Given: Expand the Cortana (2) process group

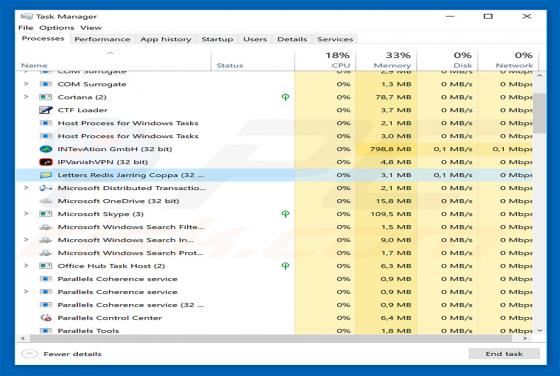Looking at the screenshot, I should tap(26, 97).
